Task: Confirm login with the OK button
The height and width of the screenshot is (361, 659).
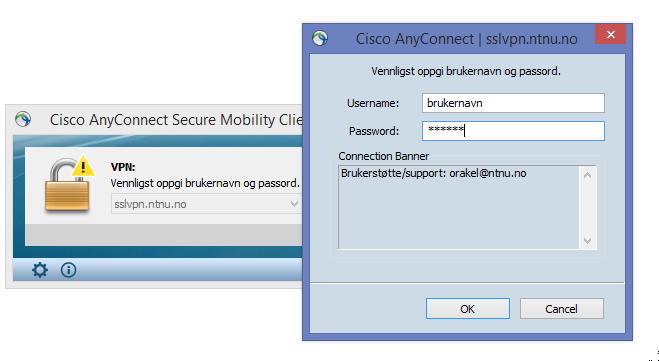Action: pos(468,309)
